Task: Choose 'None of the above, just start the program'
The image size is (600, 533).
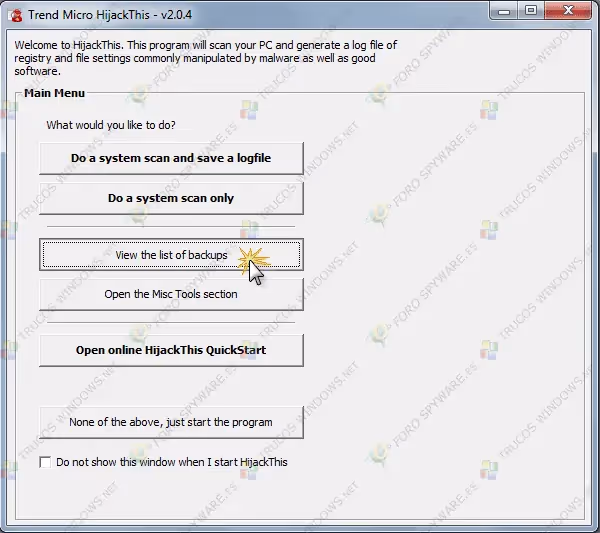Action: 171,422
